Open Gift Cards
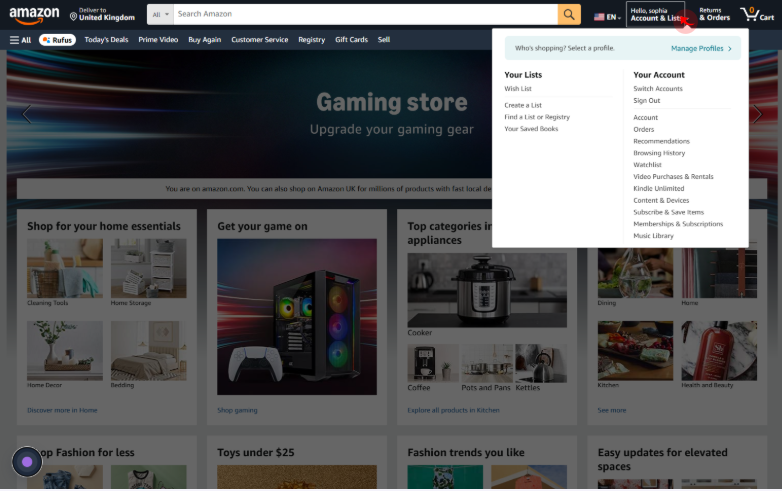 point(351,40)
